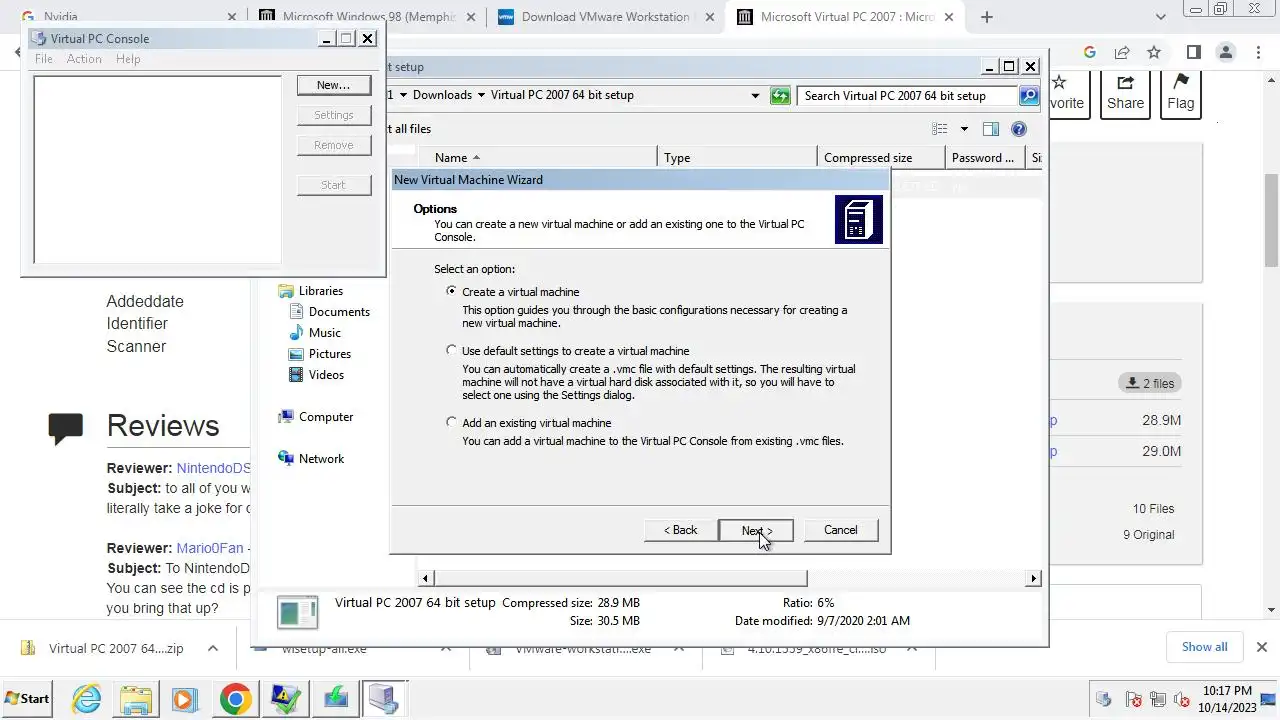Cancel the New Virtual Machine Wizard
This screenshot has width=1280, height=720.
(840, 530)
